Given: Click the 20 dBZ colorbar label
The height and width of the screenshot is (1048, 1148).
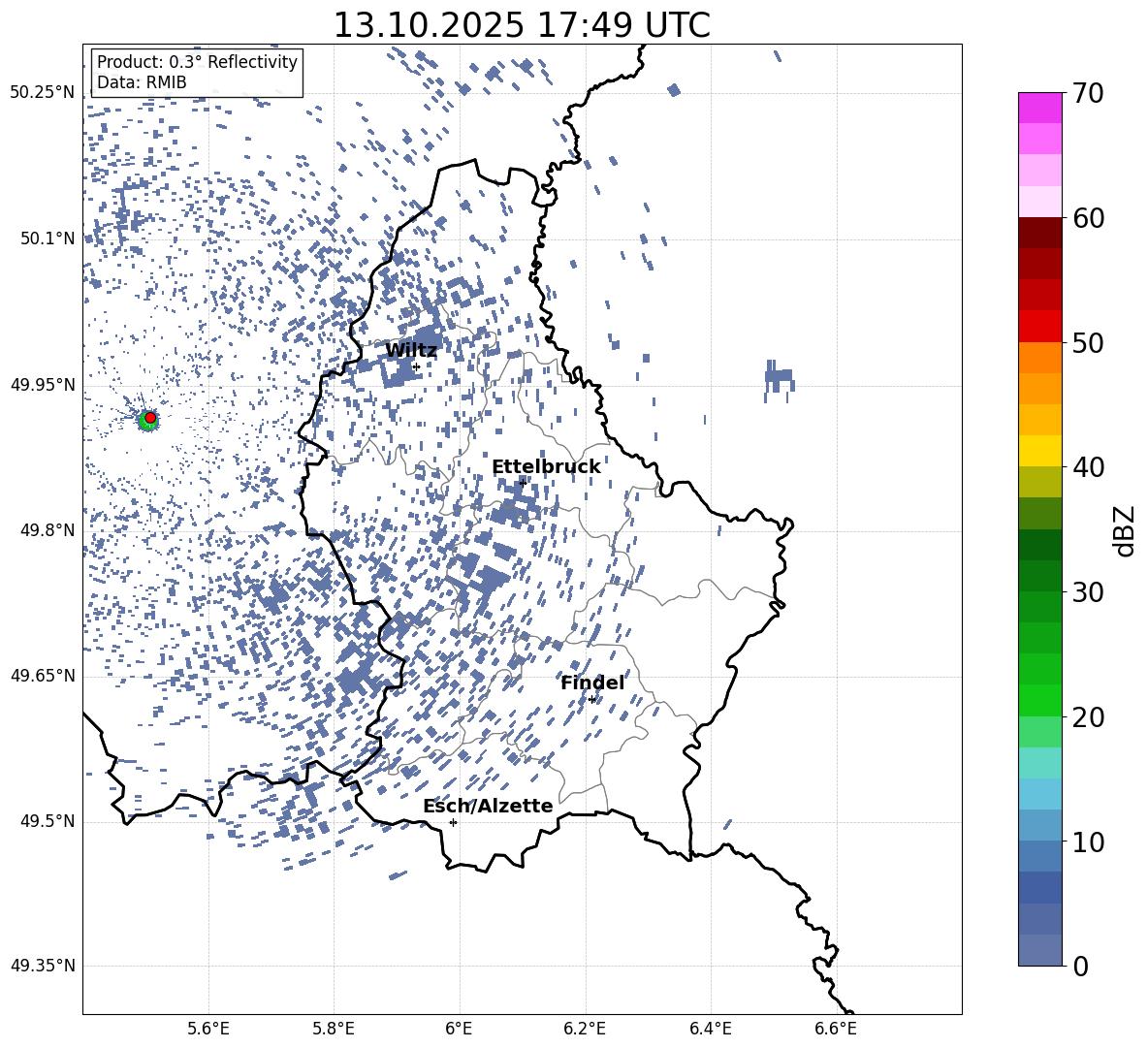Looking at the screenshot, I should [1088, 716].
